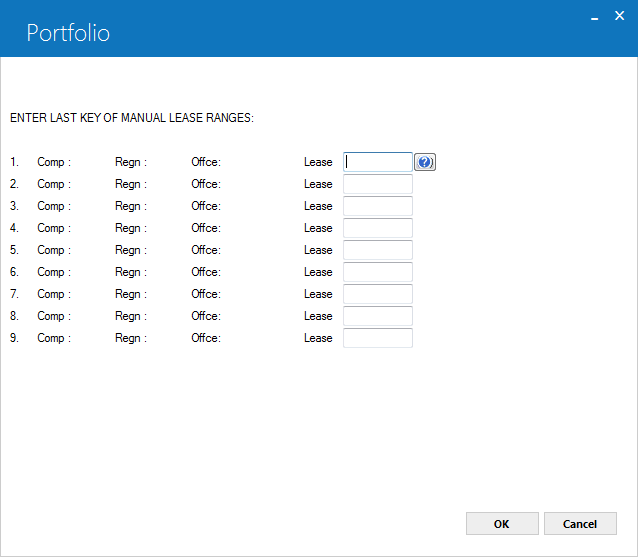Select the 'Comp :' label in row 9

pyautogui.click(x=54, y=338)
